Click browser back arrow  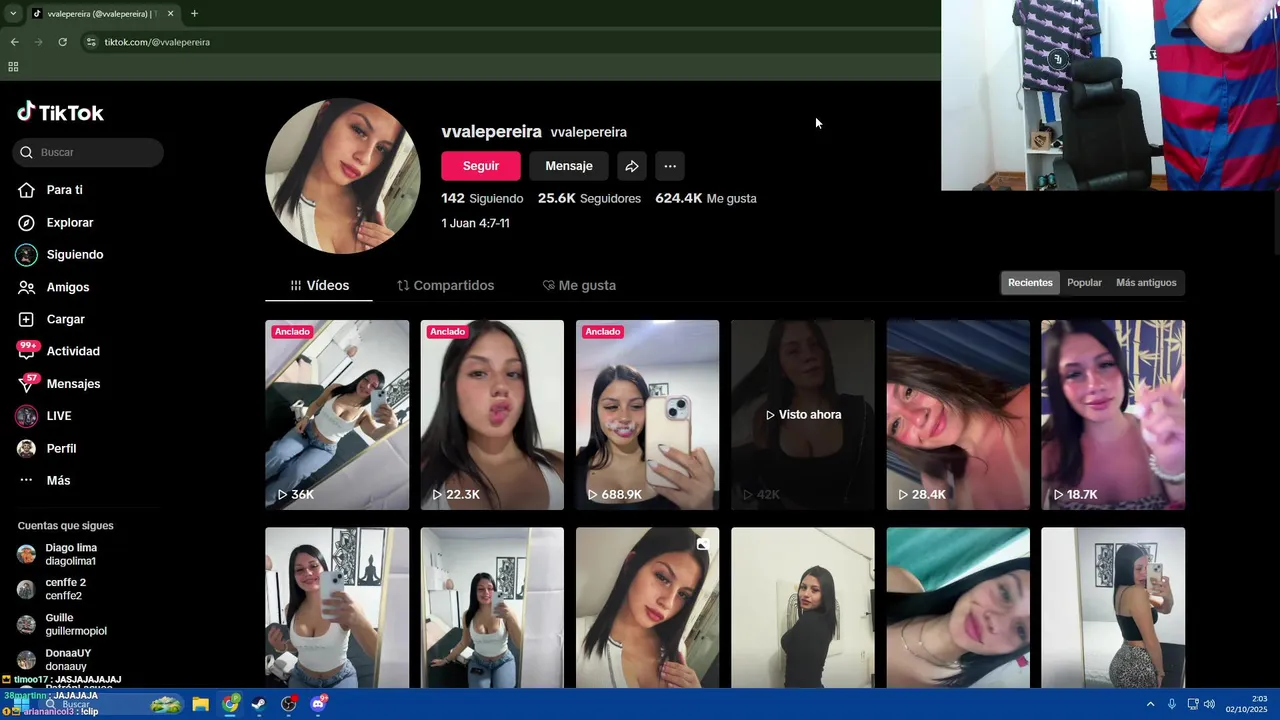point(14,42)
